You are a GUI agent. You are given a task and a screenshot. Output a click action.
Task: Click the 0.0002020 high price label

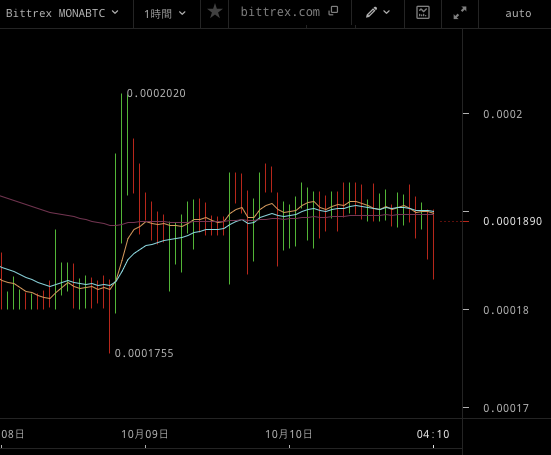coord(156,93)
